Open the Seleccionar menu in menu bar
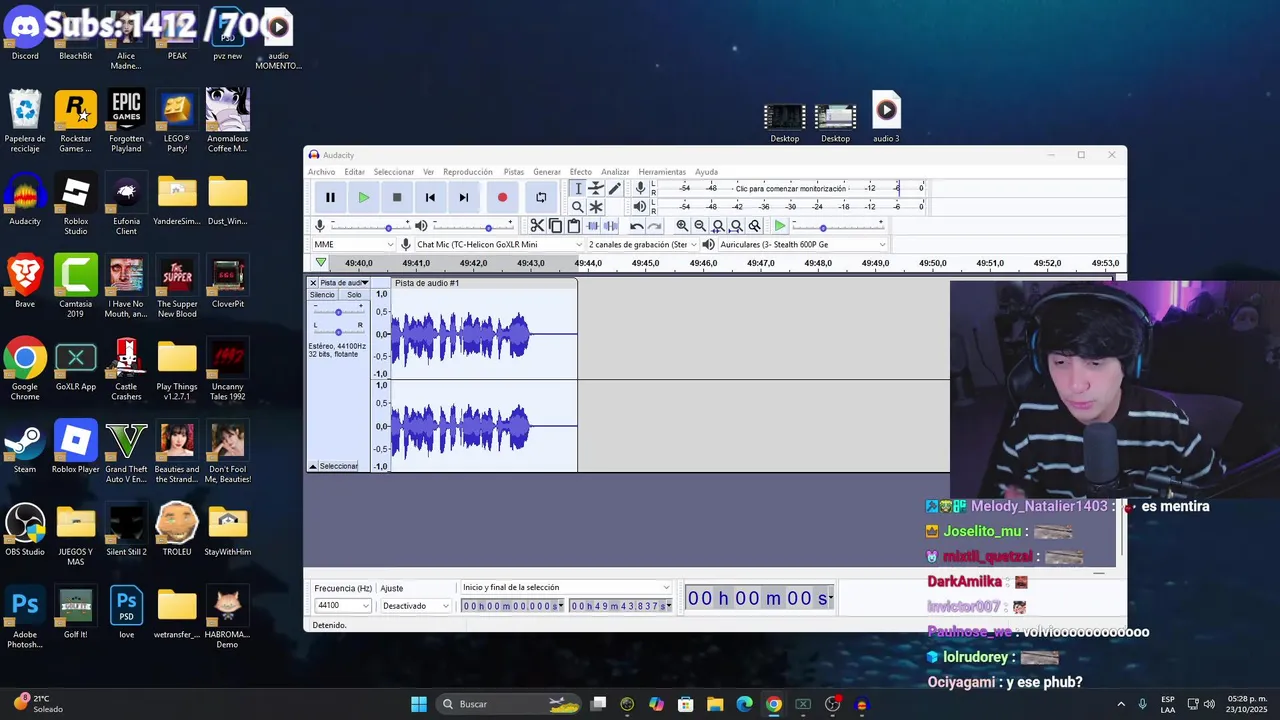1280x720 pixels. tap(394, 172)
